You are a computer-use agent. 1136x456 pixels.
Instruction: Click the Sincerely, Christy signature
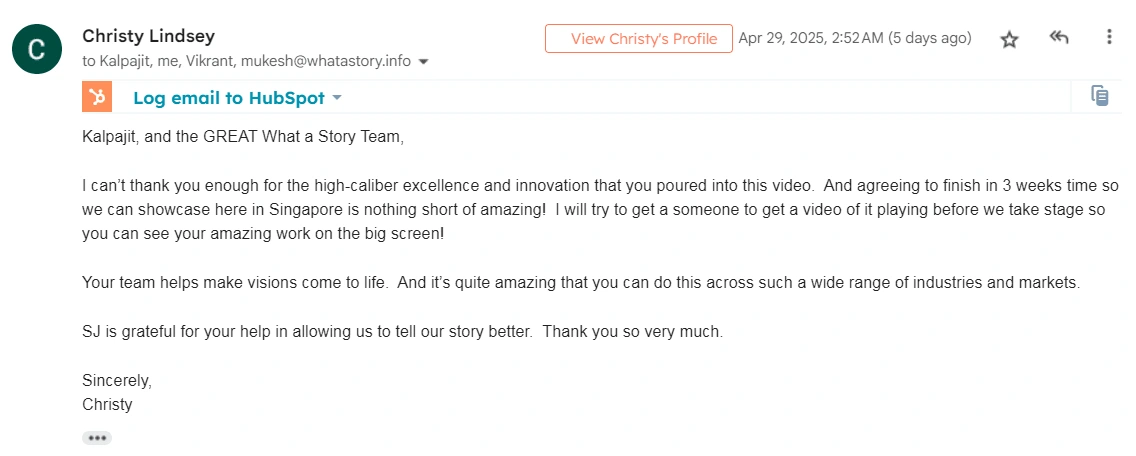(117, 392)
